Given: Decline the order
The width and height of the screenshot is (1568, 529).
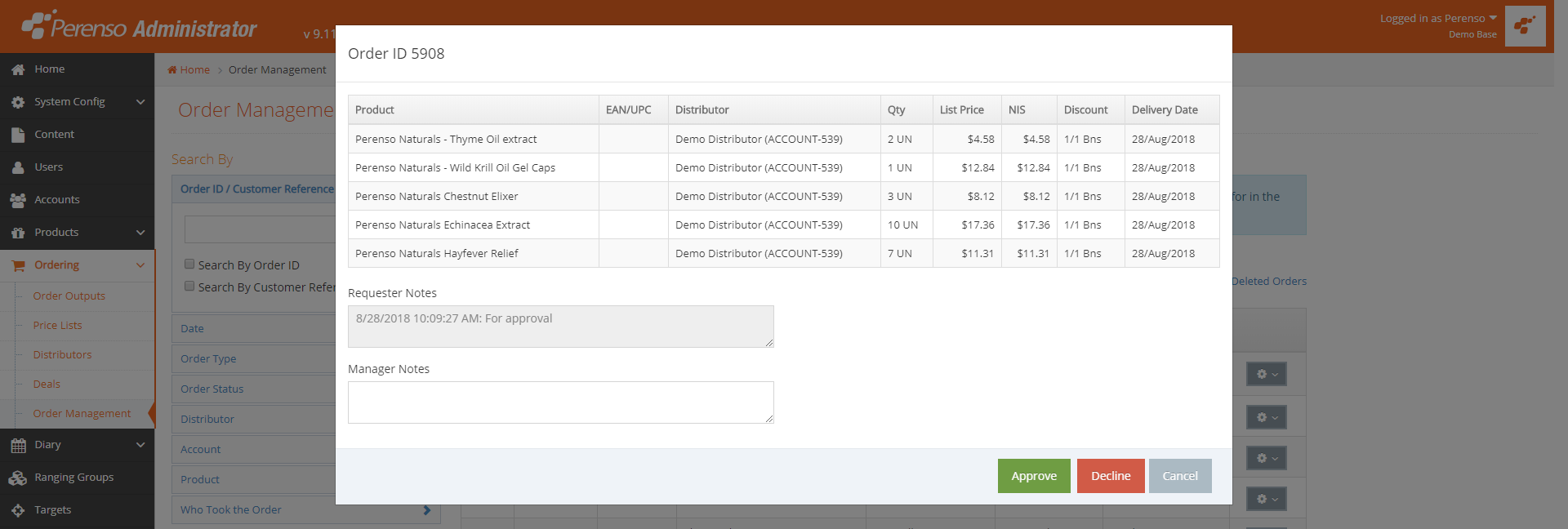Looking at the screenshot, I should 1111,476.
